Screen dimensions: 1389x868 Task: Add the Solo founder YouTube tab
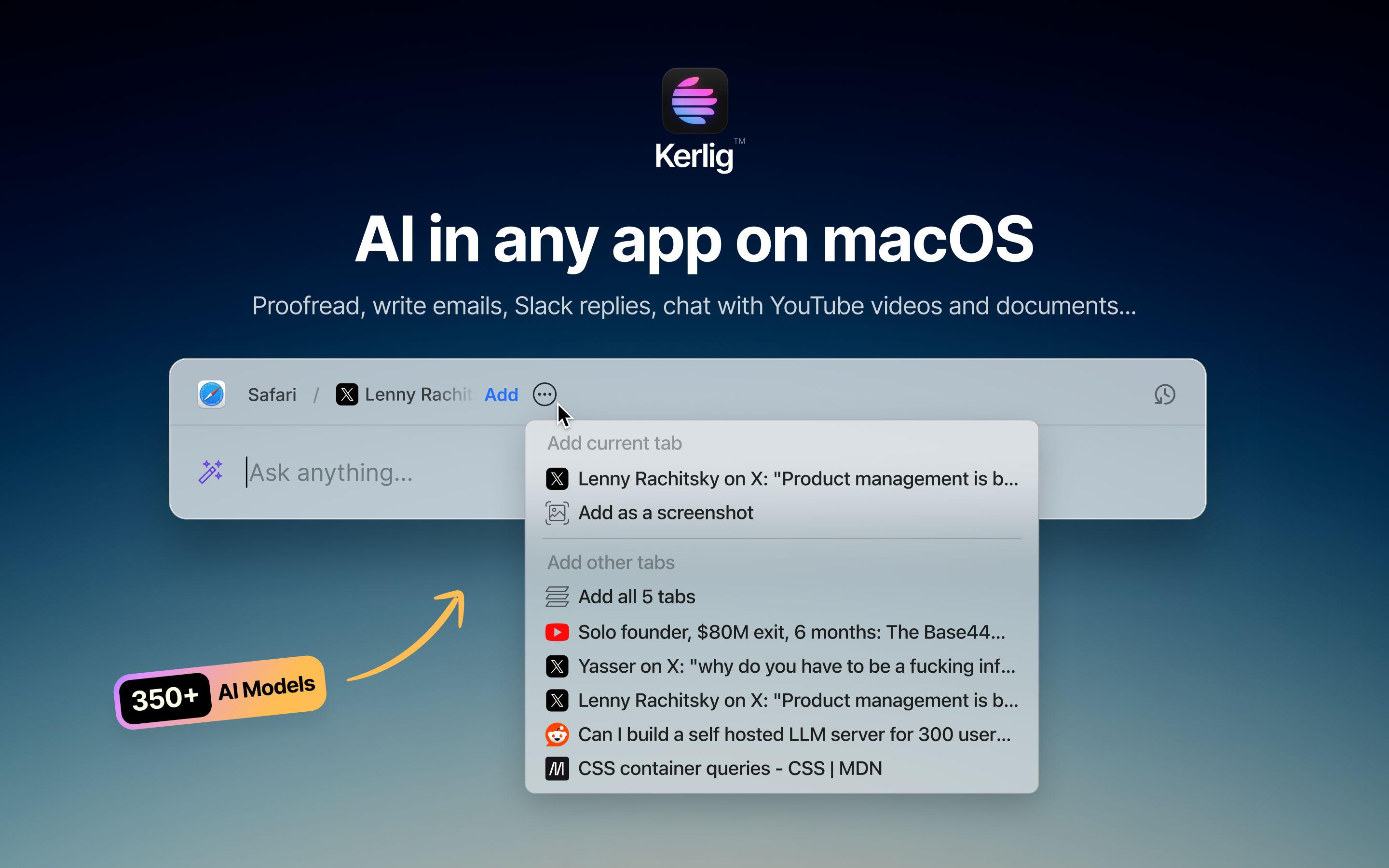coord(791,632)
